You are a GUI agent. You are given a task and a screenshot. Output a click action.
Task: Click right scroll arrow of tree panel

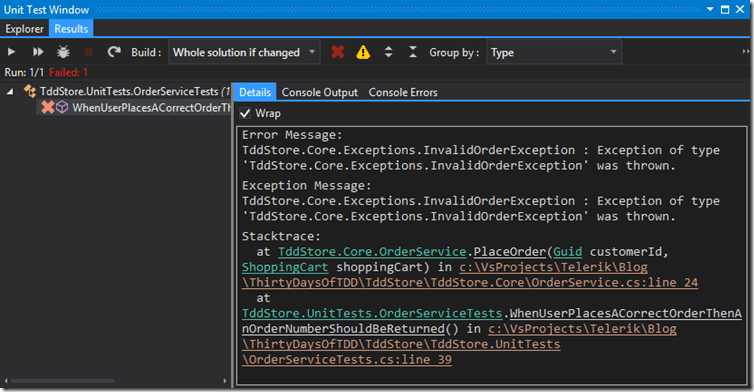pos(225,381)
